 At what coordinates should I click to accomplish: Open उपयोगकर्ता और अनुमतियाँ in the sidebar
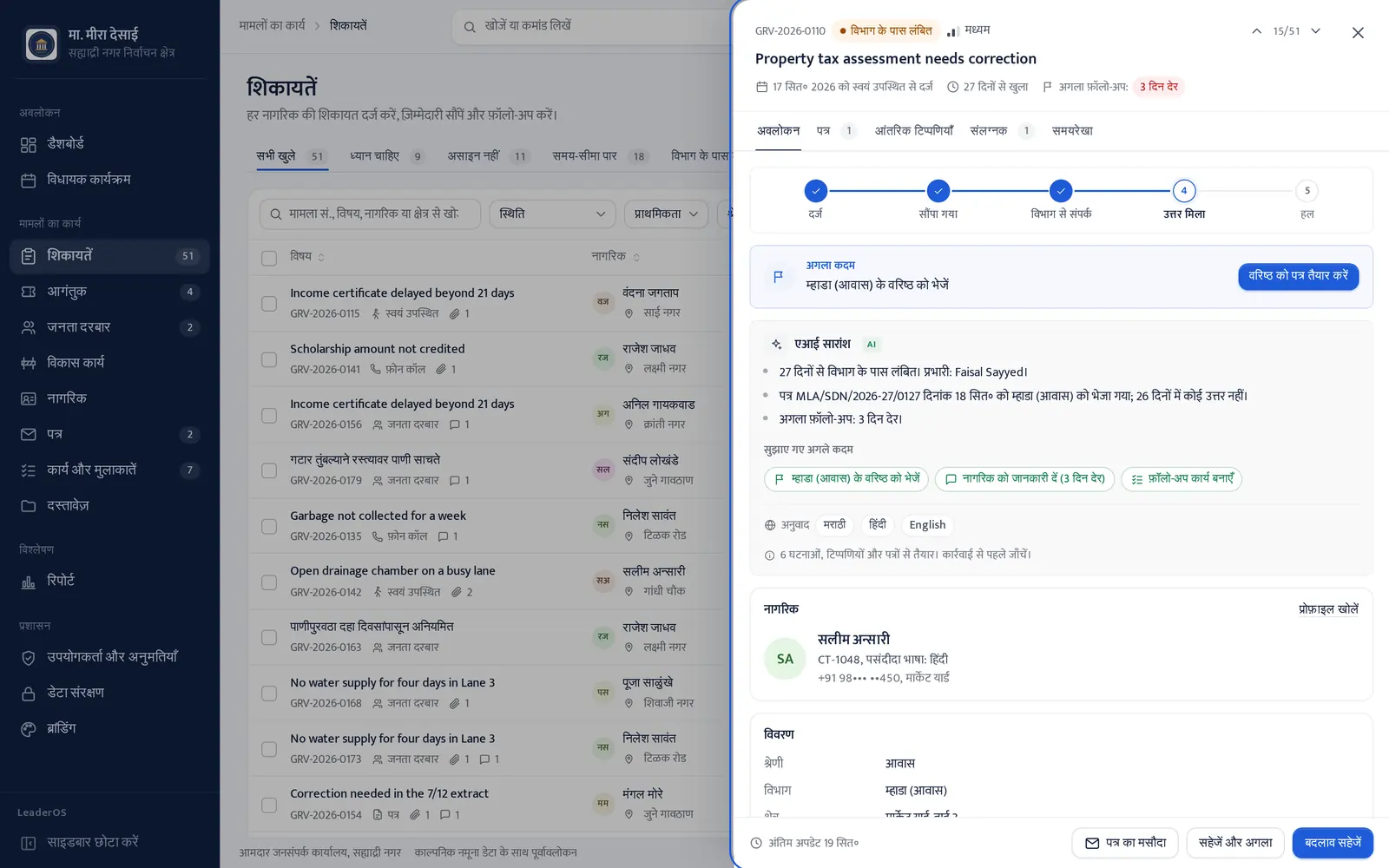point(109,657)
